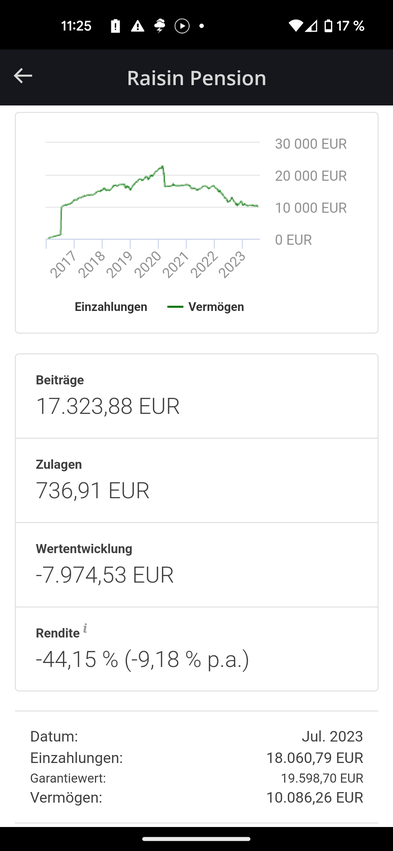Toggle the Vermögen chart legend
The width and height of the screenshot is (393, 851).
[206, 307]
